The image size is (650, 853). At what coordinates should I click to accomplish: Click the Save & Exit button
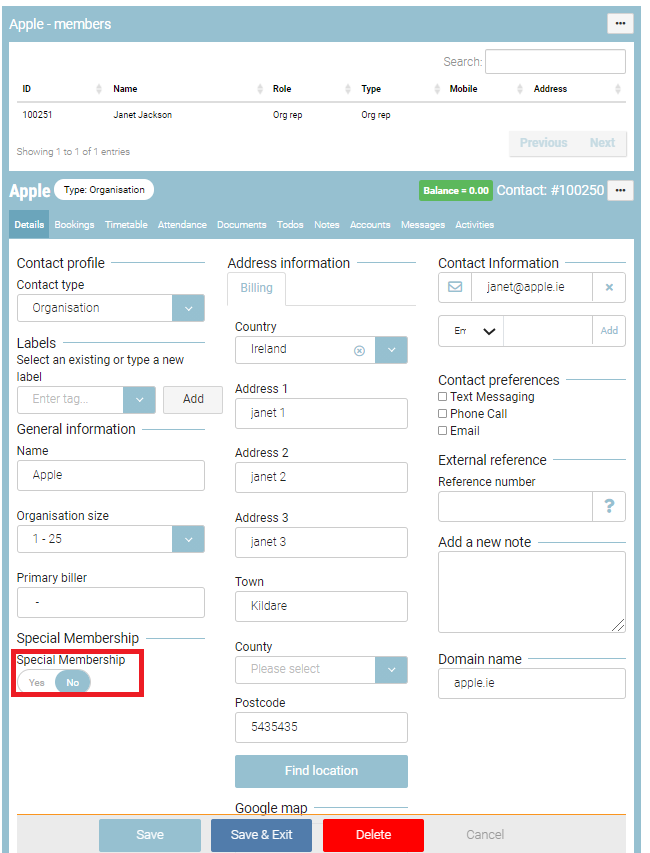pyautogui.click(x=261, y=835)
